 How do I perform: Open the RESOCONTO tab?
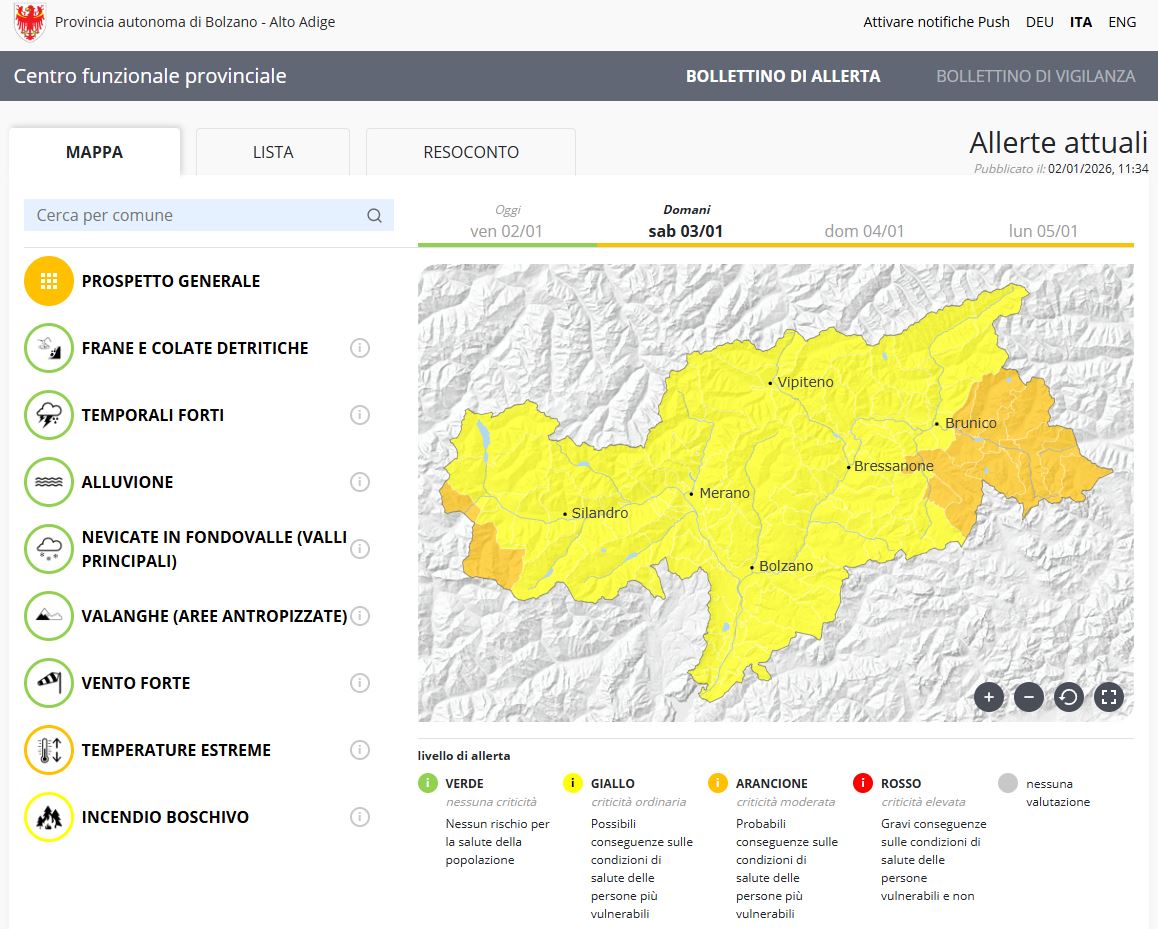[x=471, y=152]
